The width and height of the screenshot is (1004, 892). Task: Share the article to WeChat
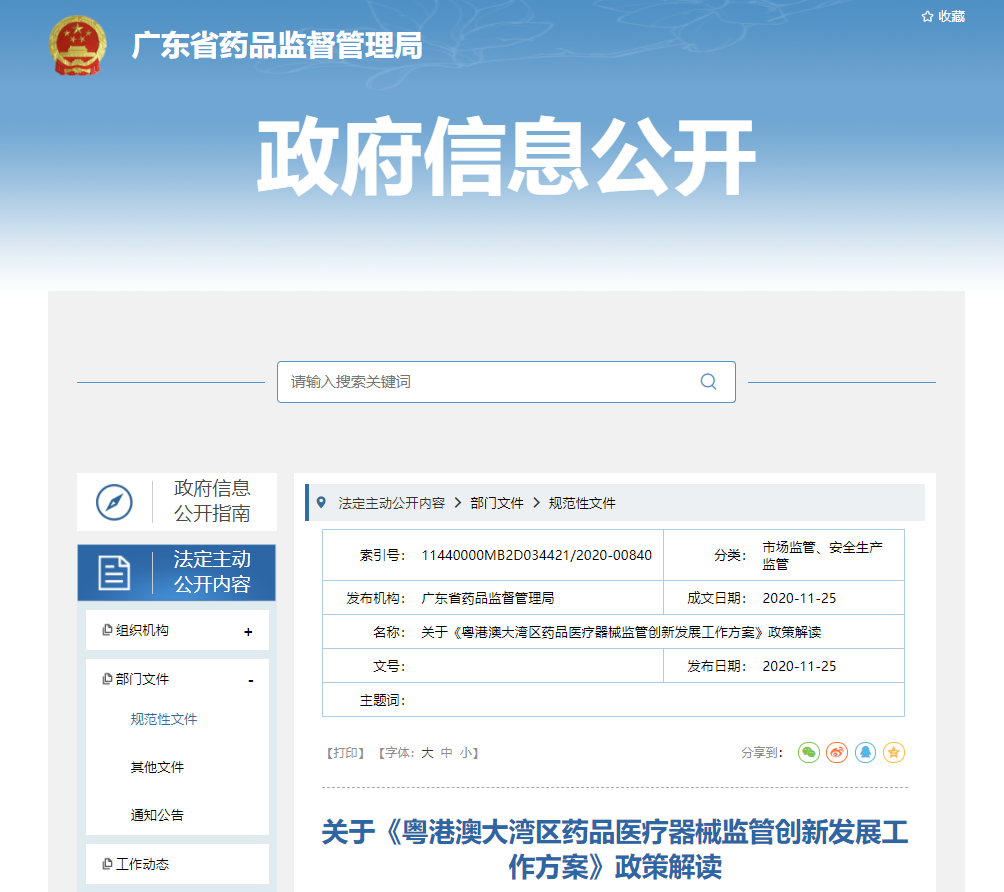point(809,753)
